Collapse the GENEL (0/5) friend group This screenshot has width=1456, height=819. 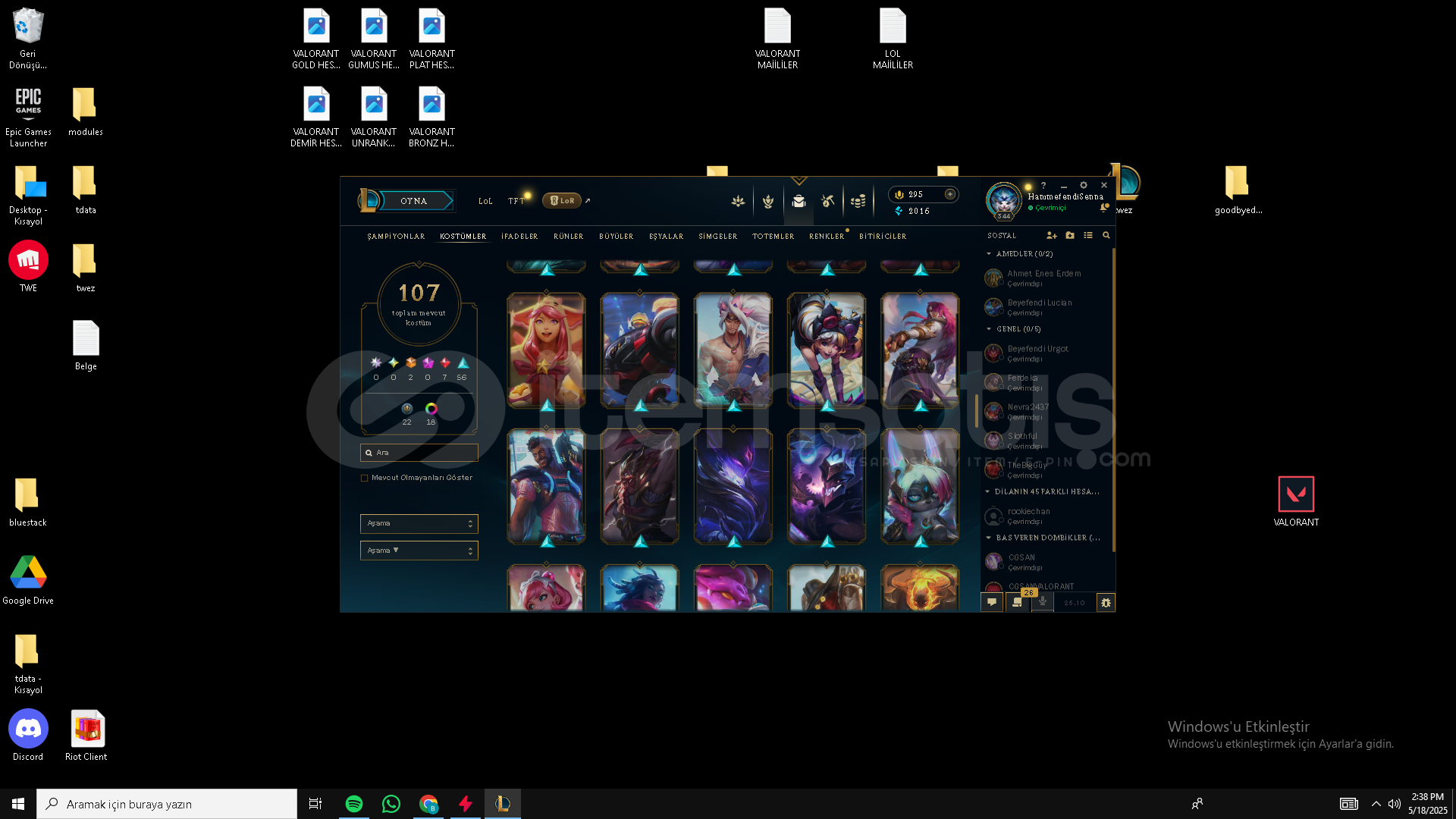[x=989, y=329]
